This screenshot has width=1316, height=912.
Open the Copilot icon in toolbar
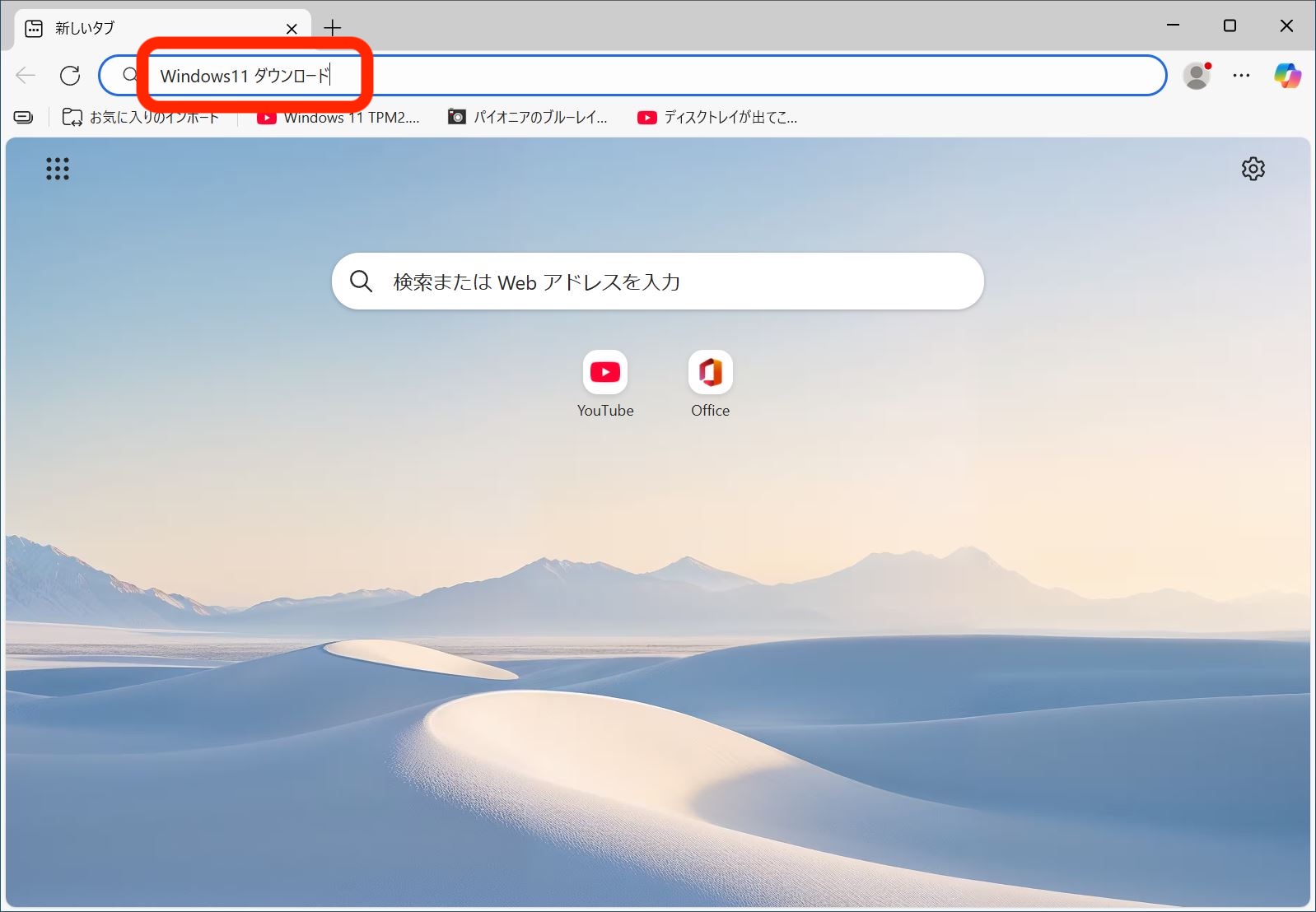coord(1286,76)
